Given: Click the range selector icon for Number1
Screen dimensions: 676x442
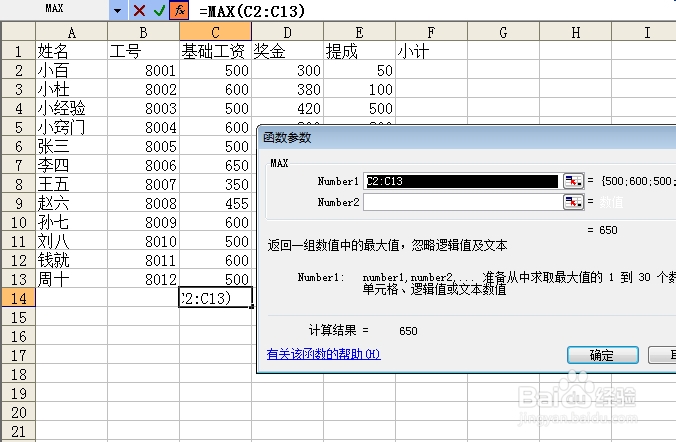Looking at the screenshot, I should click(573, 181).
